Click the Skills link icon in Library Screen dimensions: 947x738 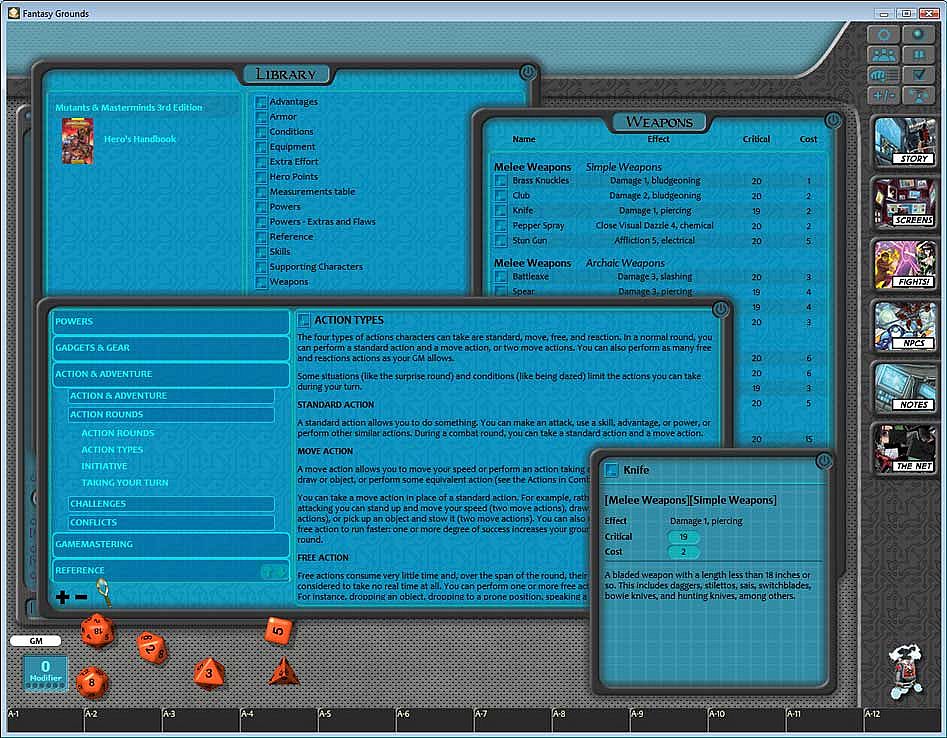(x=261, y=252)
